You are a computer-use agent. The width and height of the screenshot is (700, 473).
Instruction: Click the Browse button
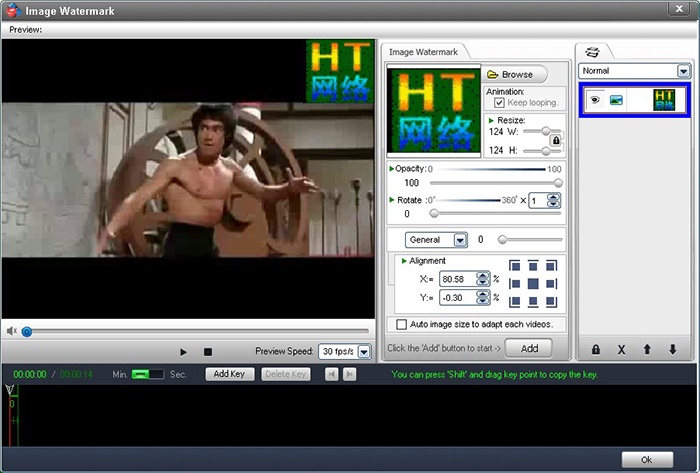tap(515, 75)
